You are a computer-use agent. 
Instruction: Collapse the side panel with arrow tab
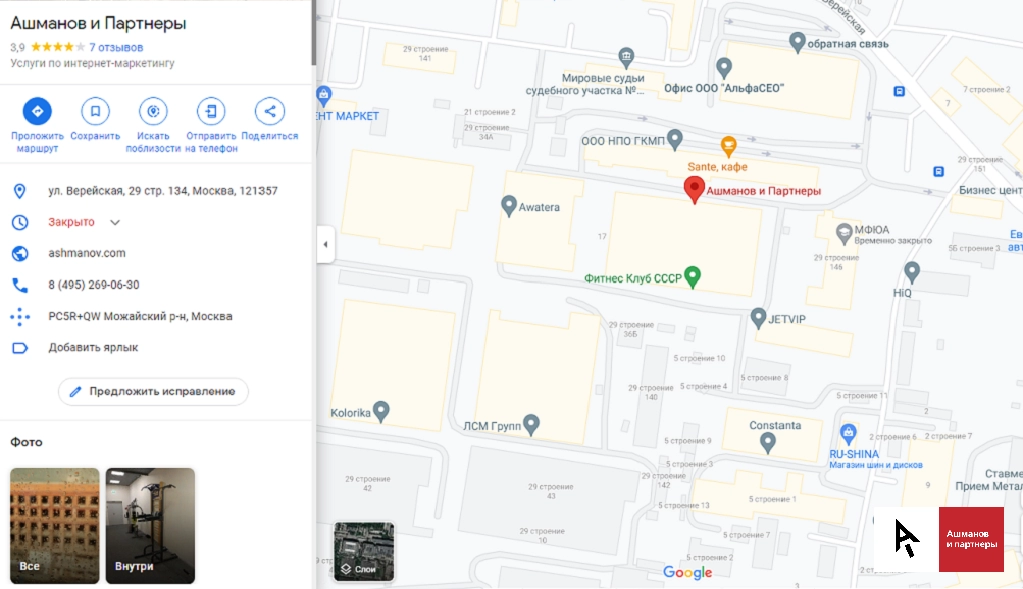click(326, 245)
